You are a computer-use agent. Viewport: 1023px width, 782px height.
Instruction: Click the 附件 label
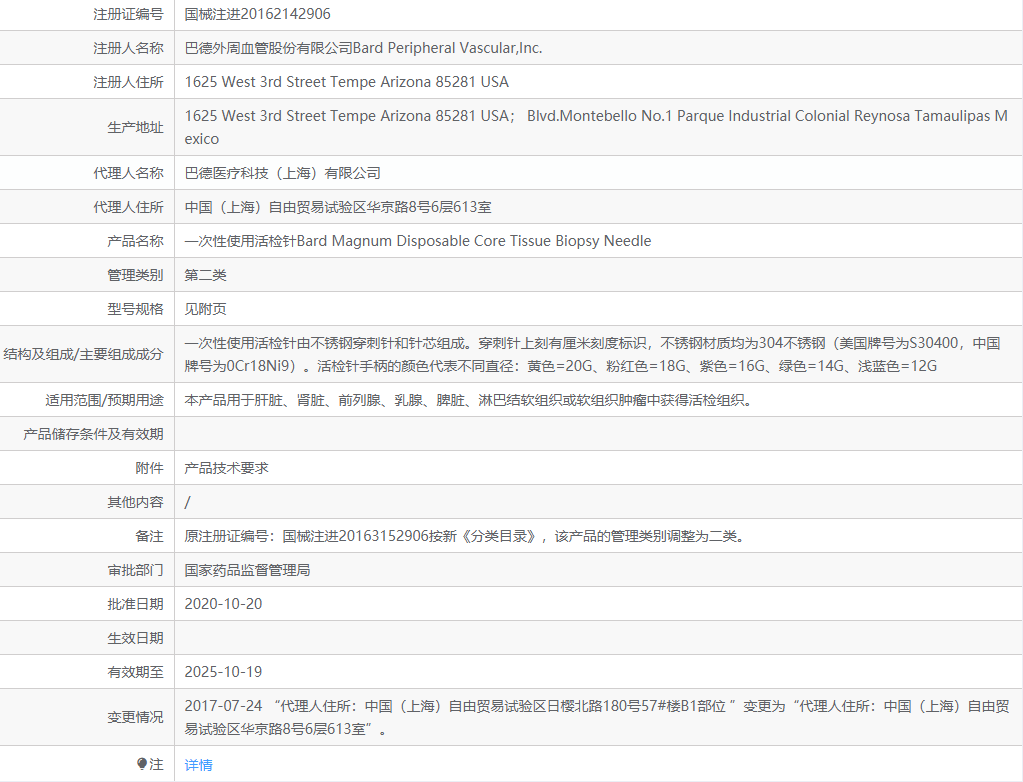(x=149, y=468)
